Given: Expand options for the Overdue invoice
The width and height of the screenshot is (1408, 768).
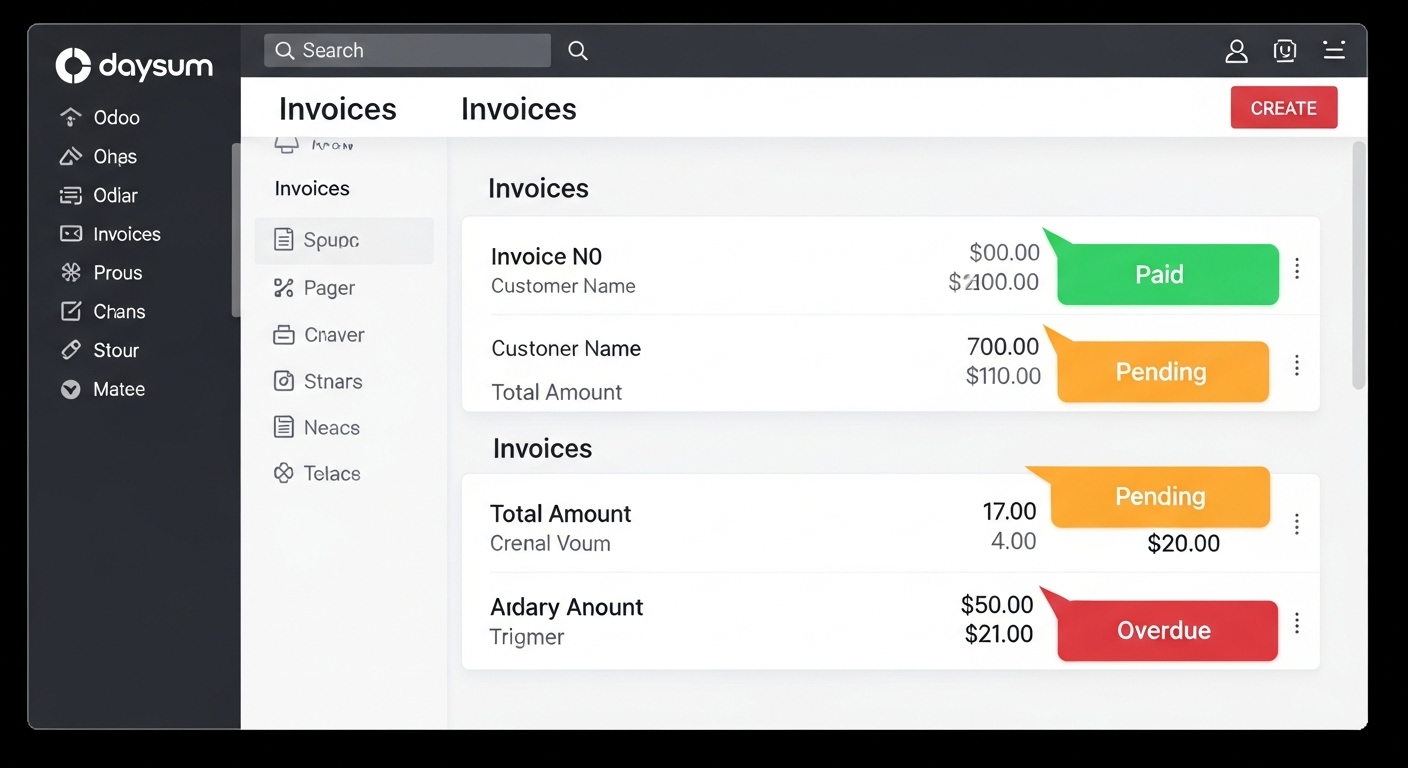Looking at the screenshot, I should tap(1297, 623).
